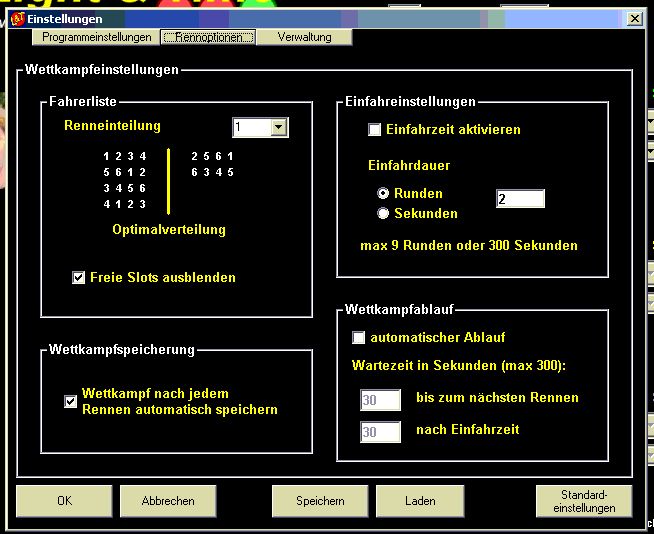This screenshot has height=534, width=654.
Task: Click the Einstellungen title bar app icon
Action: point(17,18)
